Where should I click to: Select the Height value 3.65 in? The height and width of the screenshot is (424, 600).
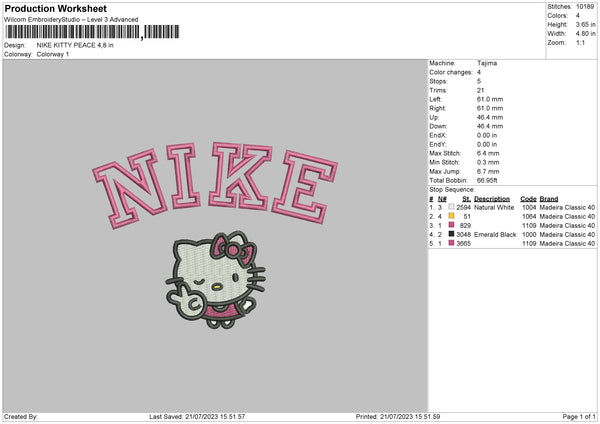(585, 24)
